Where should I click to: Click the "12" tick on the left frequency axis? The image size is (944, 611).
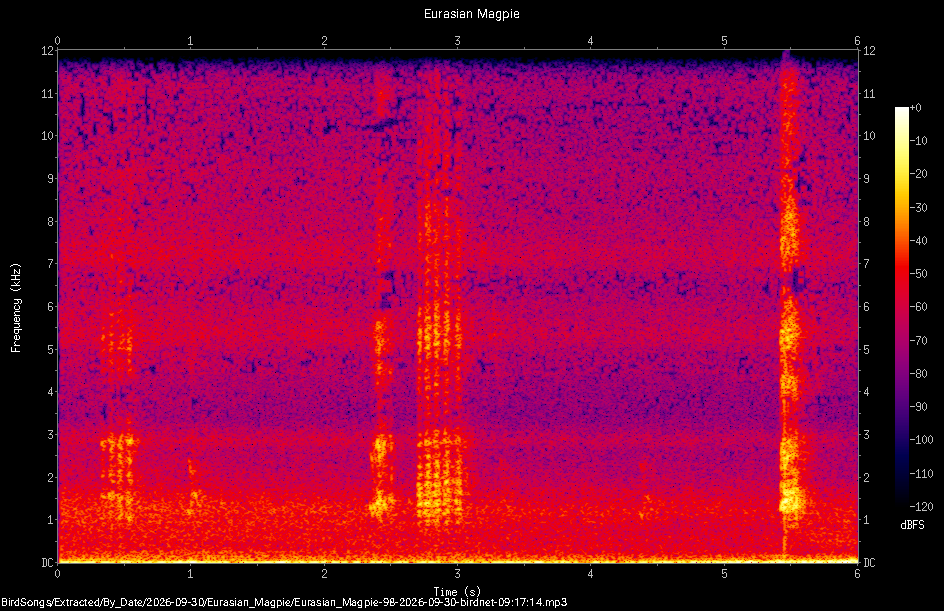(x=47, y=51)
